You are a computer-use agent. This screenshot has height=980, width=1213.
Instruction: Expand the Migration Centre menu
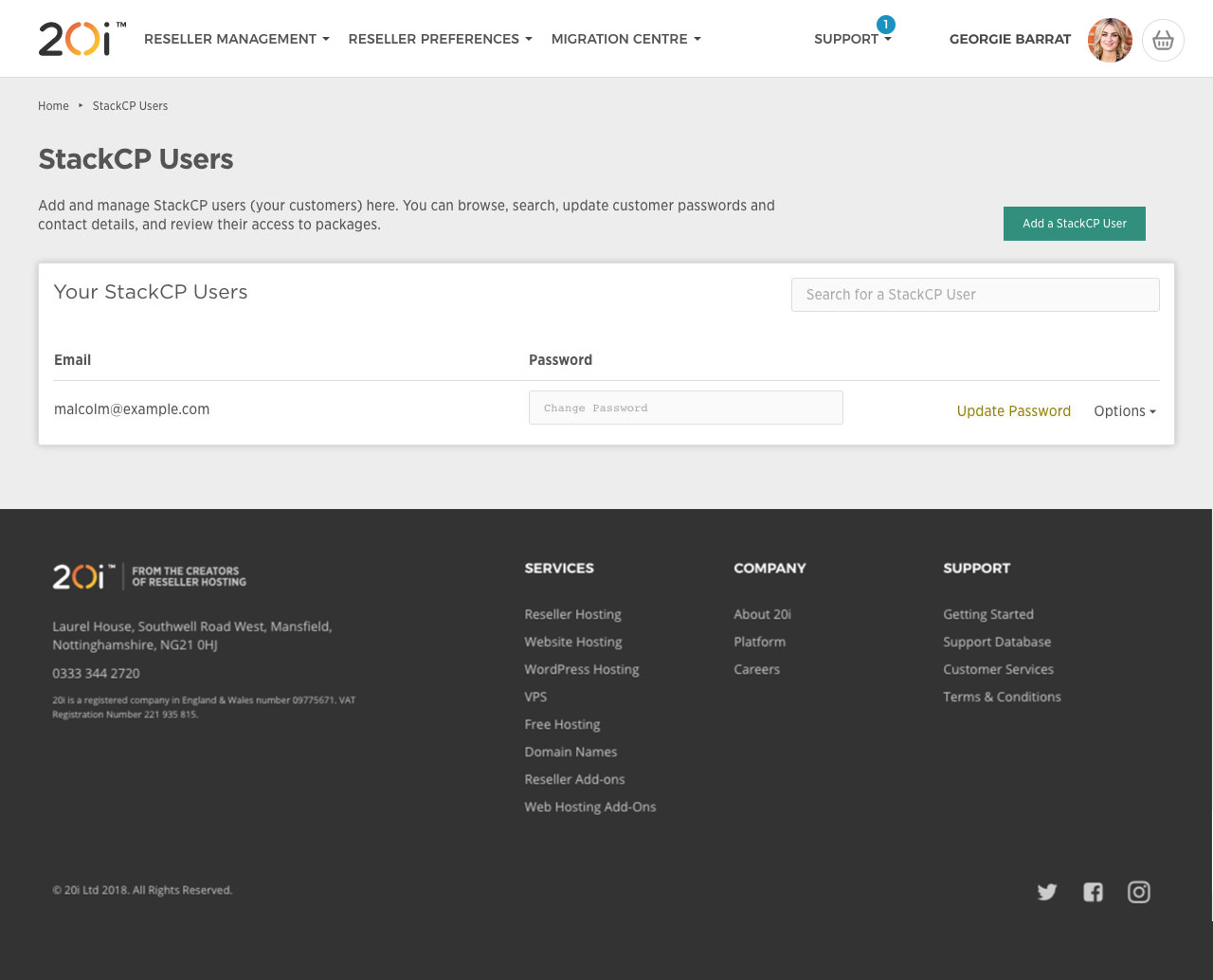(625, 39)
